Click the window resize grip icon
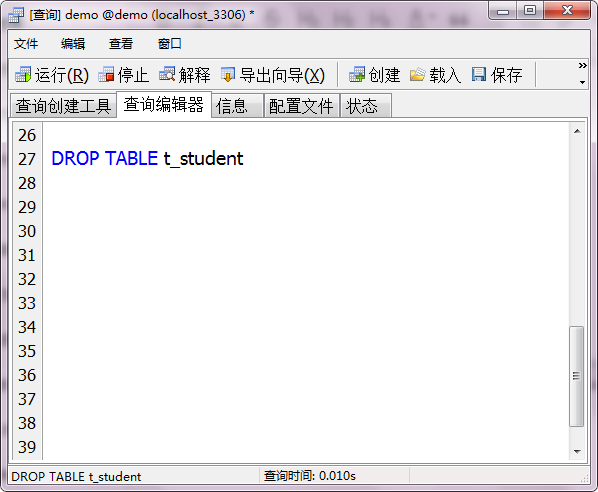 point(584,478)
